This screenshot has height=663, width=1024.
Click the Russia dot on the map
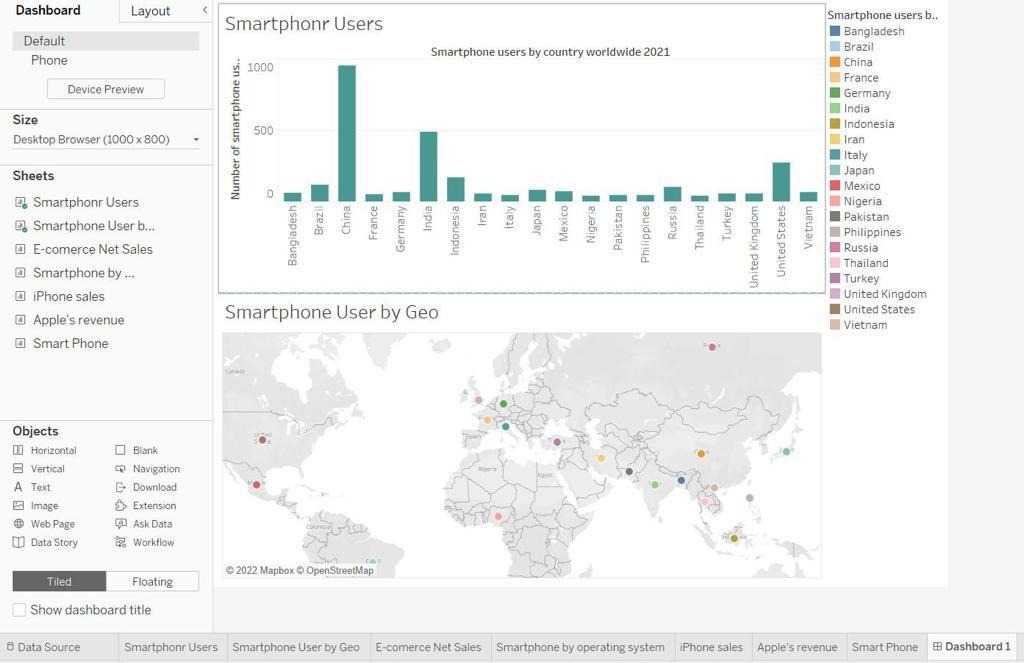712,347
